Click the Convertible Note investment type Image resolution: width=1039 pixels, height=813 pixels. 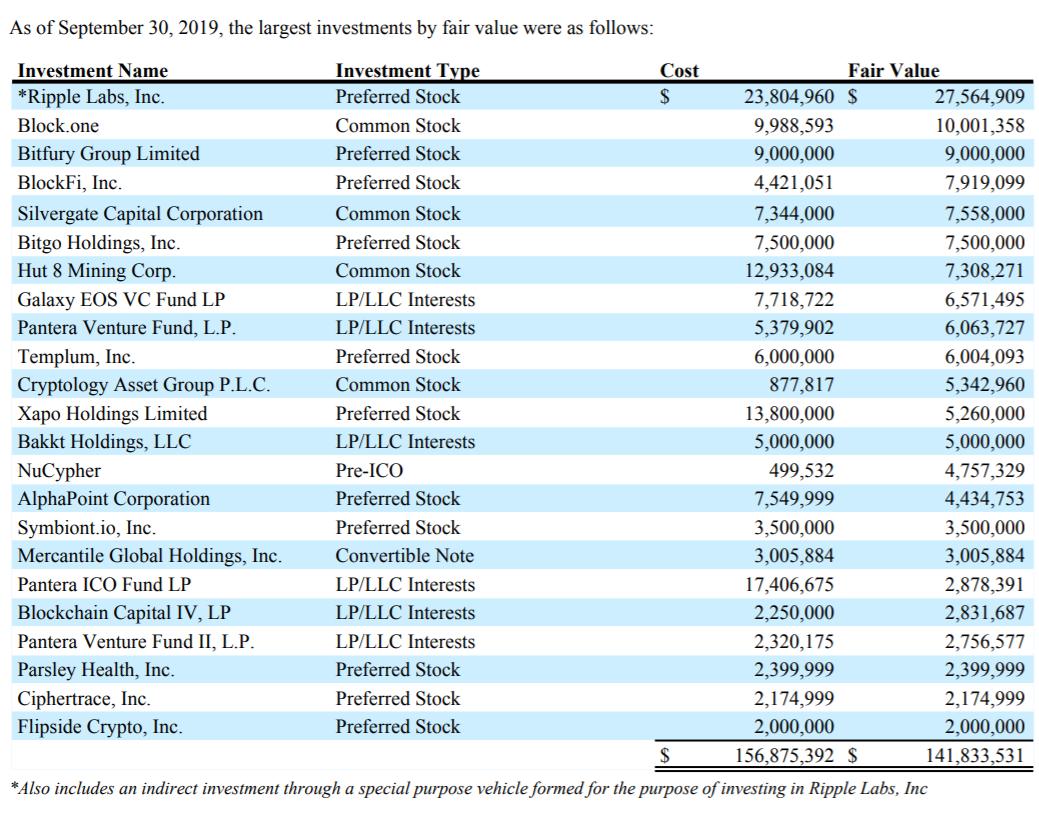click(x=405, y=555)
